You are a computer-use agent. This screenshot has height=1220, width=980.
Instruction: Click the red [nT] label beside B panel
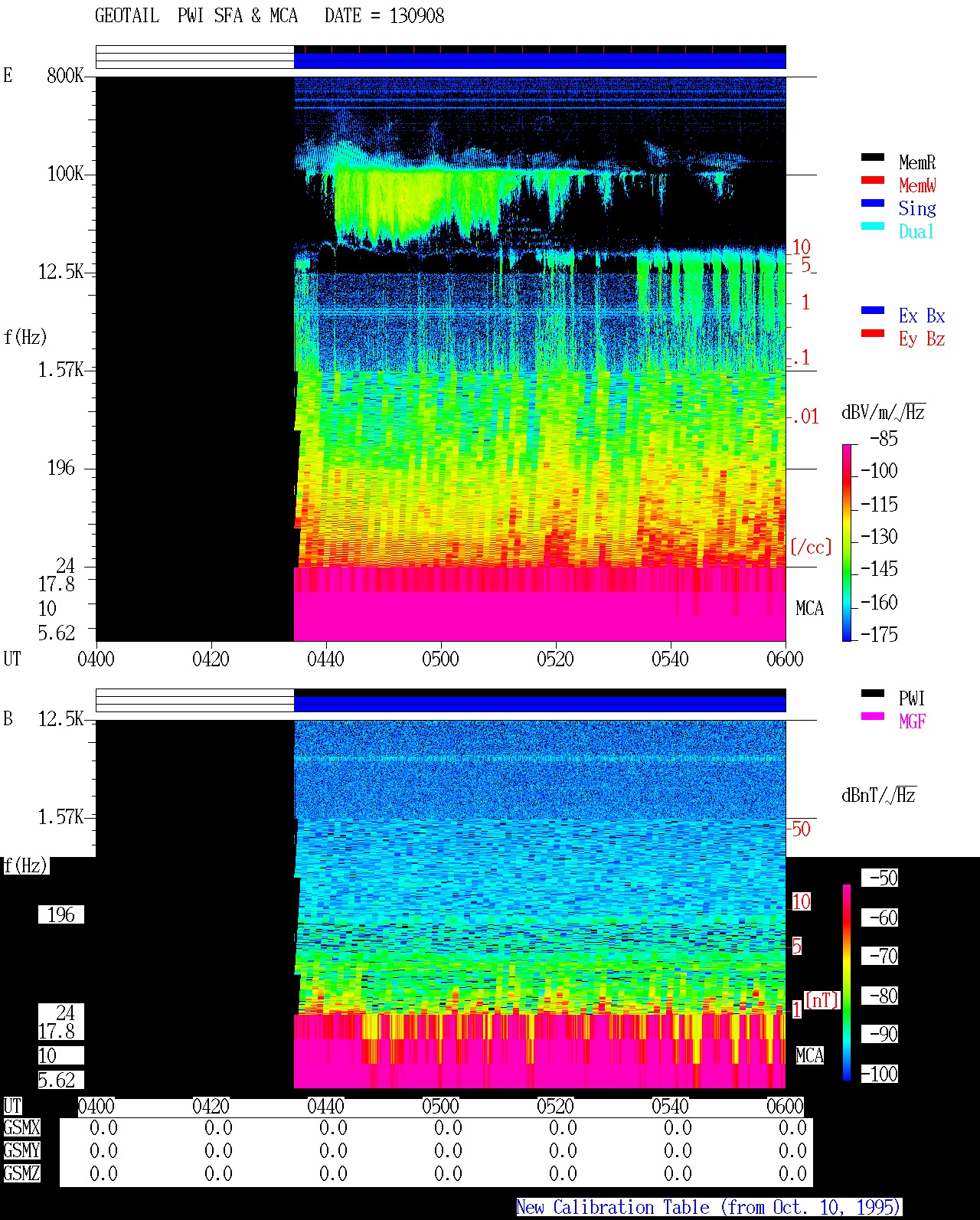pos(822,999)
